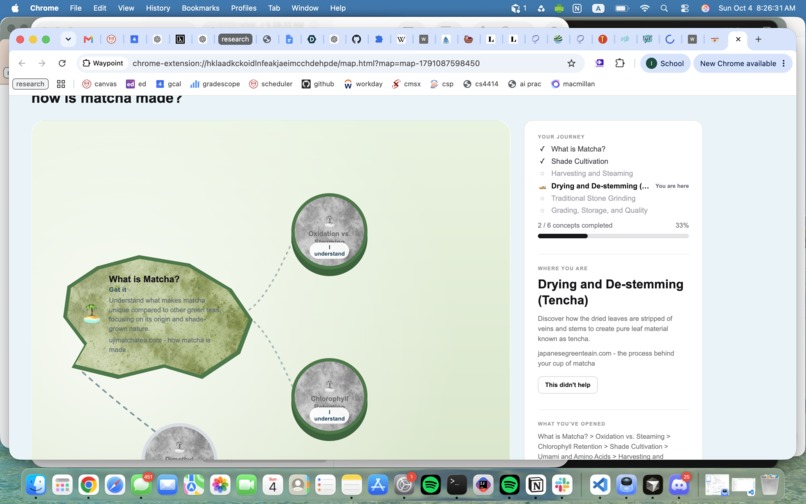The height and width of the screenshot is (504, 806).
Task: Click New Chrome available update button
Action: (x=742, y=63)
